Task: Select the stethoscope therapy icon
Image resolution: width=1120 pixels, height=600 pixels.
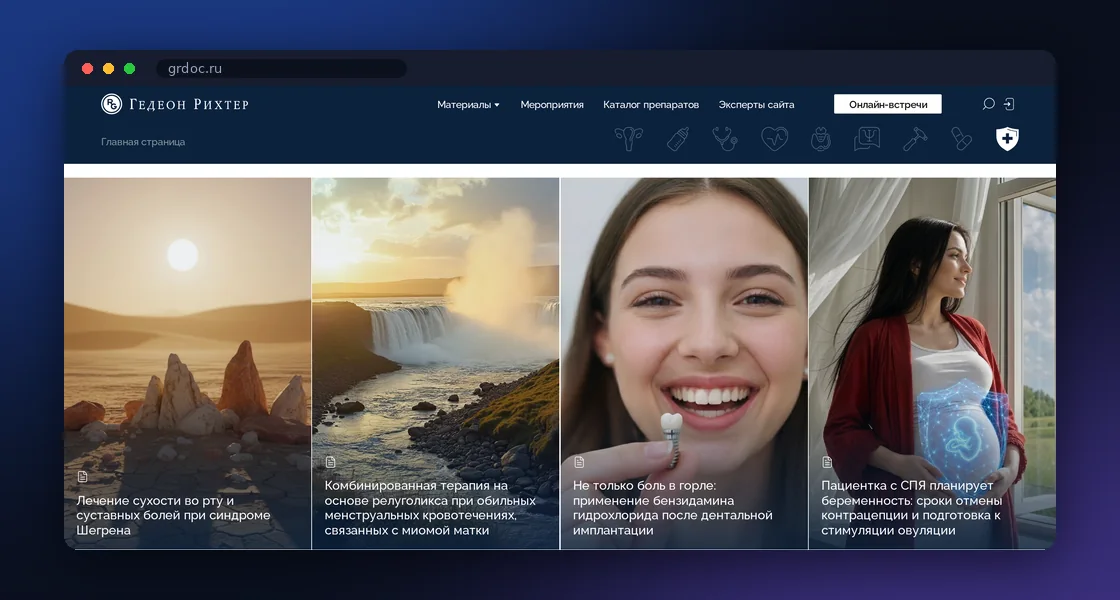Action: pos(725,139)
